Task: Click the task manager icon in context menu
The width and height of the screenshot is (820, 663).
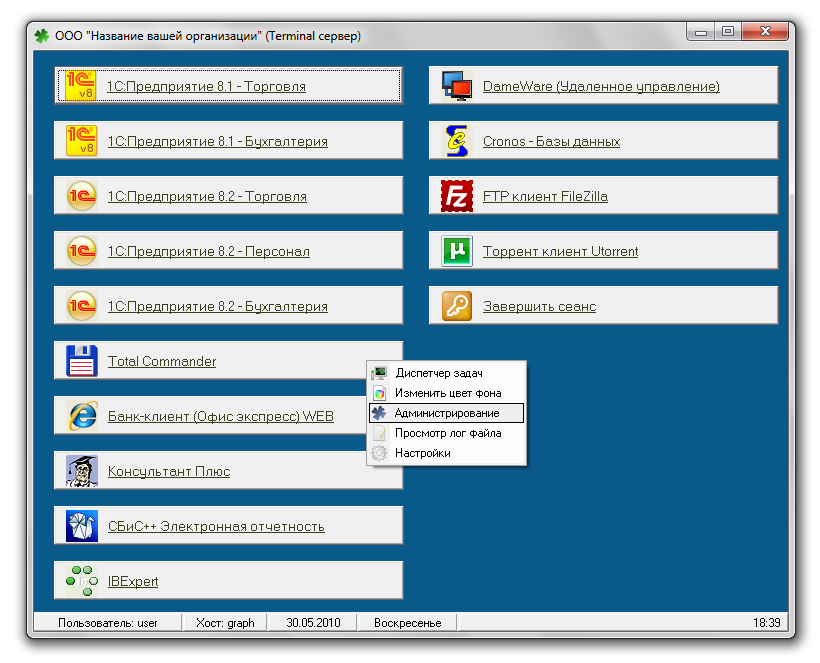Action: (379, 373)
